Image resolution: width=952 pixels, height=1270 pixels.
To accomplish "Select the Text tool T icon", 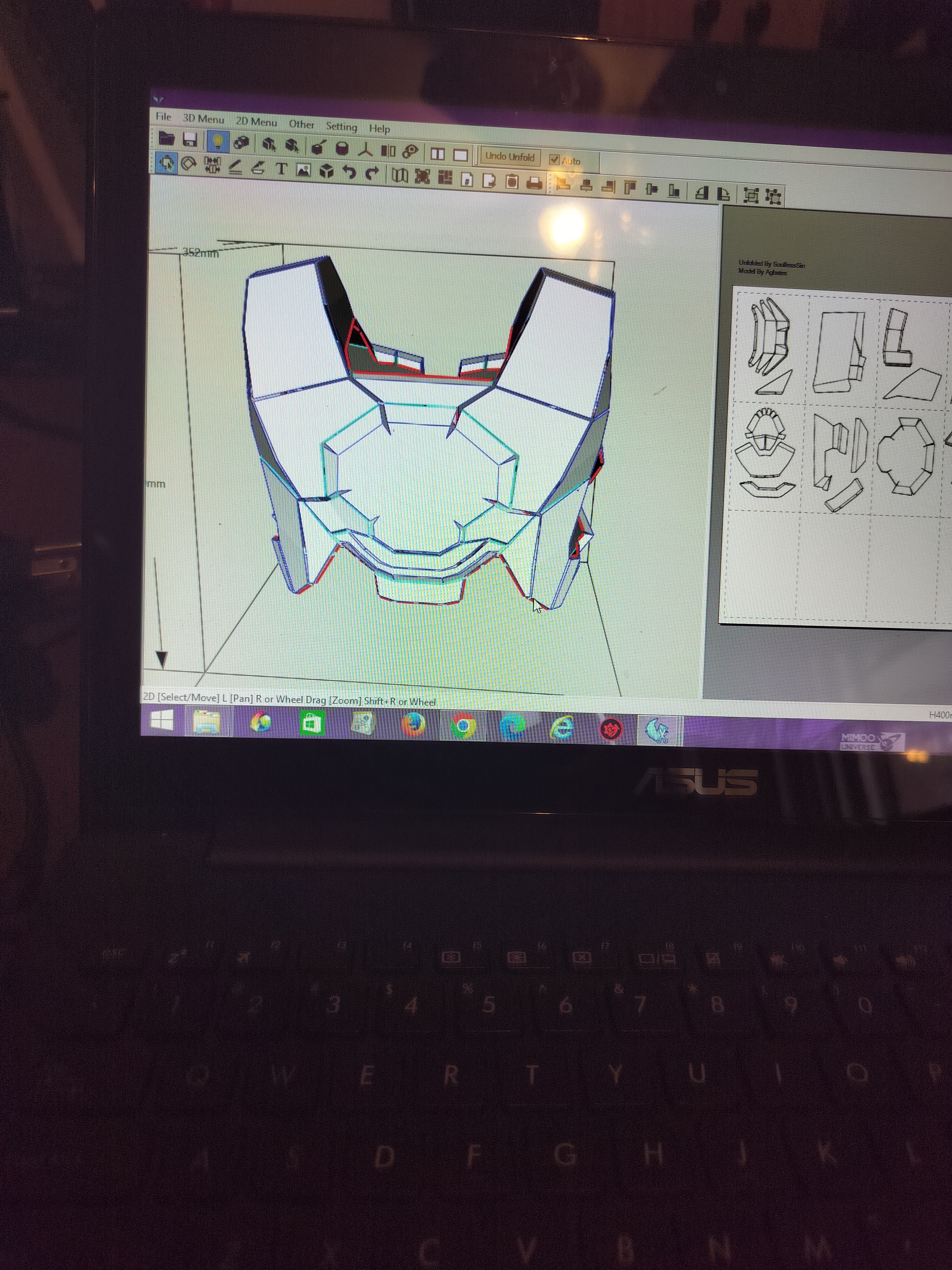I will click(281, 169).
